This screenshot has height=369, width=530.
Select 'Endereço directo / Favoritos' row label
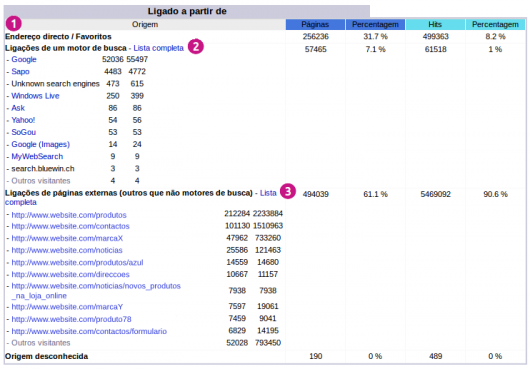click(58, 36)
